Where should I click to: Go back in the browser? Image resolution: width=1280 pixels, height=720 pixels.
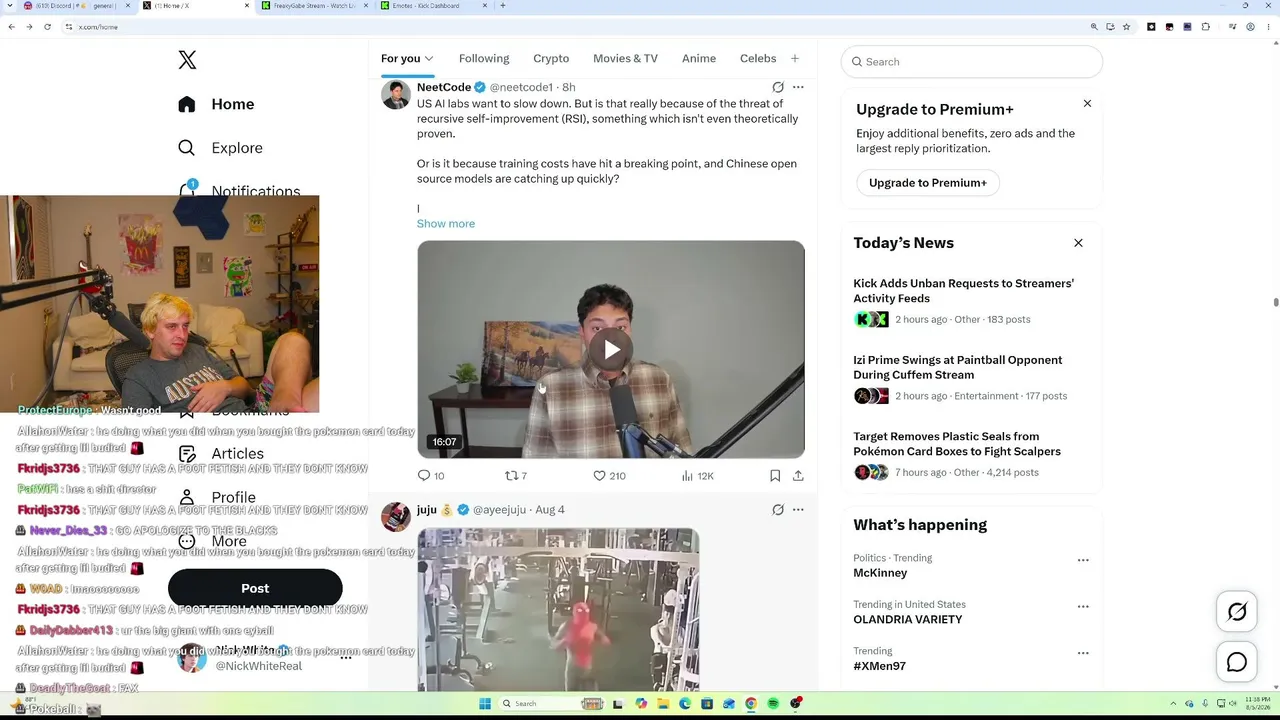11,27
